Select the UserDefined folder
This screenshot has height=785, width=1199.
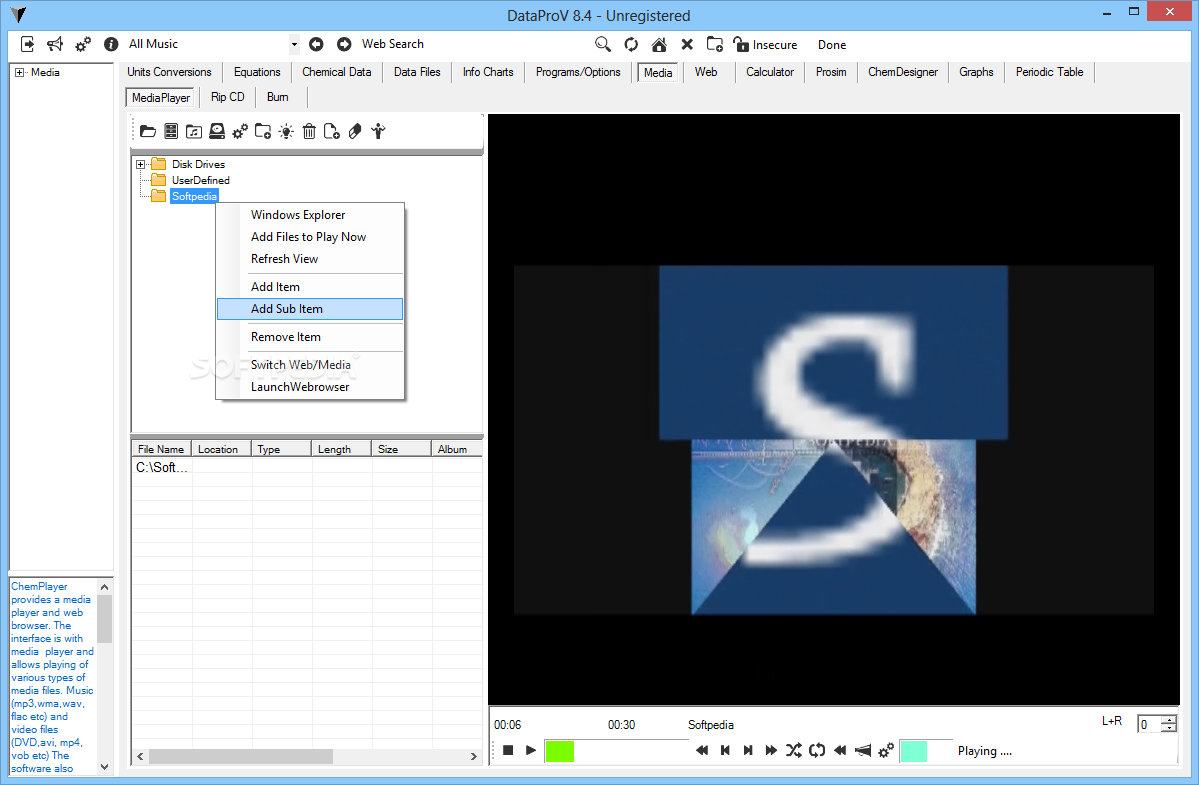[x=200, y=180]
